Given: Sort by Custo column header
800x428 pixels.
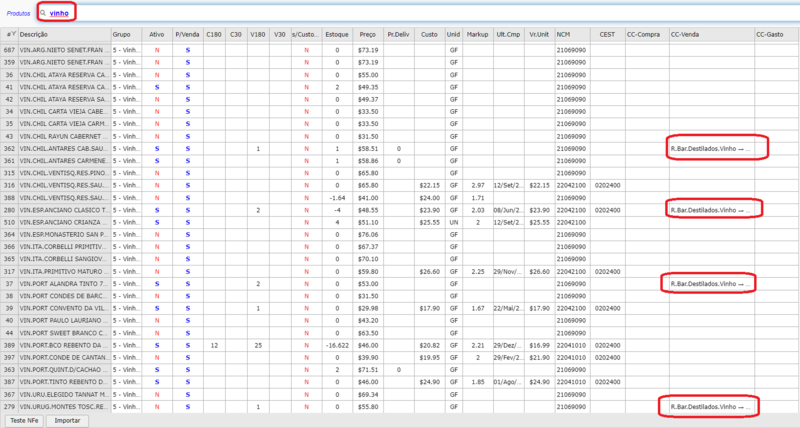Looking at the screenshot, I should tap(430, 34).
